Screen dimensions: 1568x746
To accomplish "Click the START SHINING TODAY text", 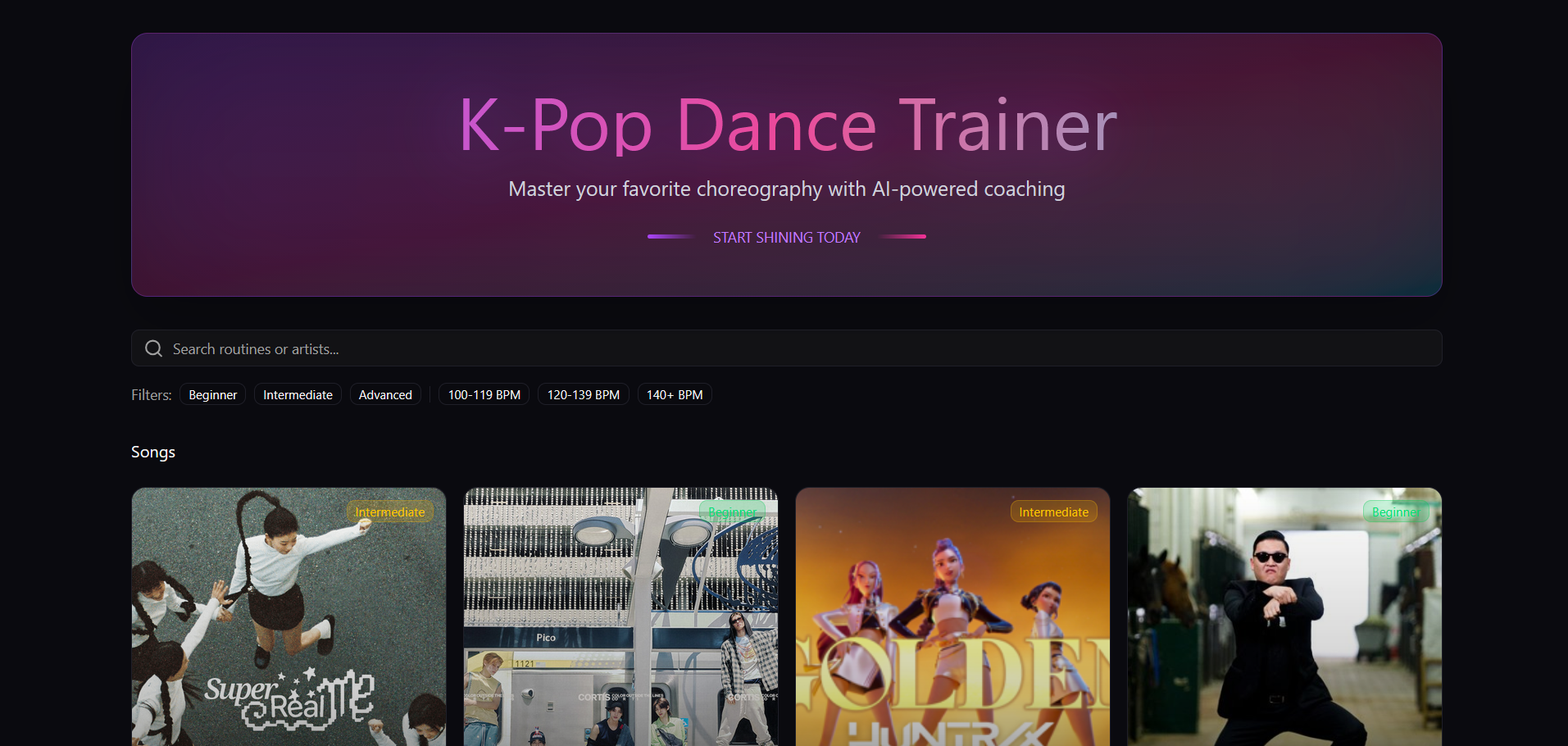I will point(787,237).
